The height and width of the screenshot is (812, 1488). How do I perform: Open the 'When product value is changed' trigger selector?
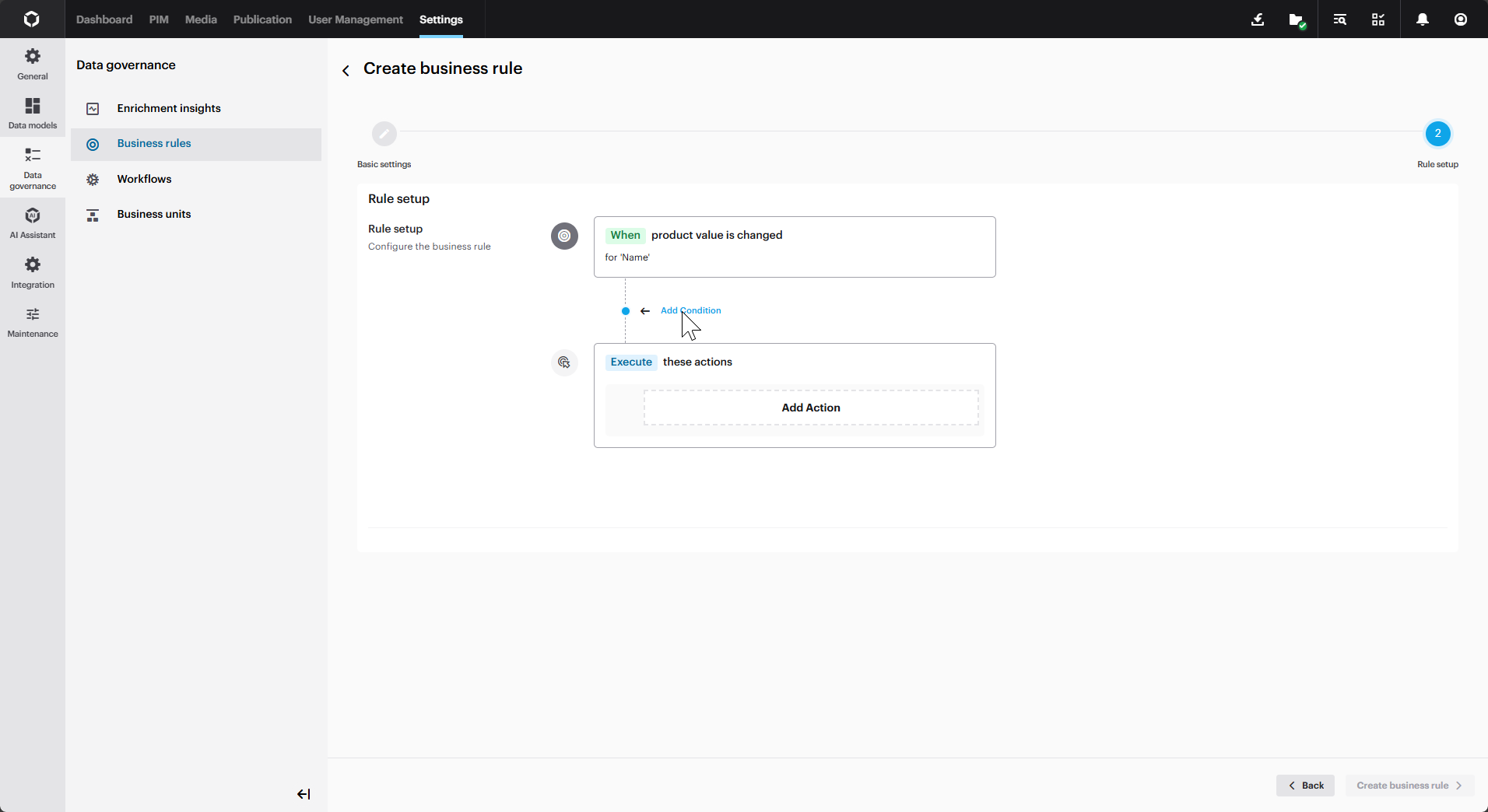[x=794, y=246]
